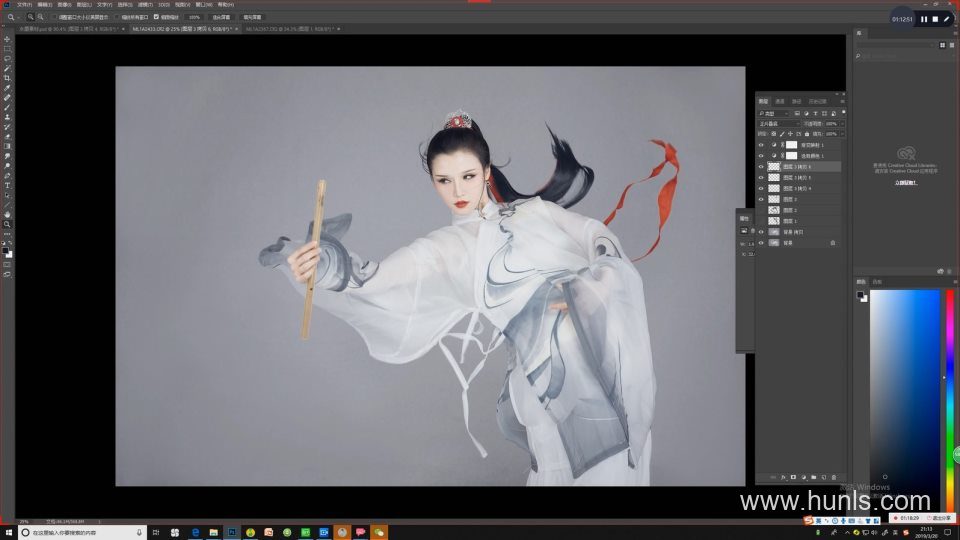The height and width of the screenshot is (540, 960).
Task: Select the Move tool
Action: (7, 39)
